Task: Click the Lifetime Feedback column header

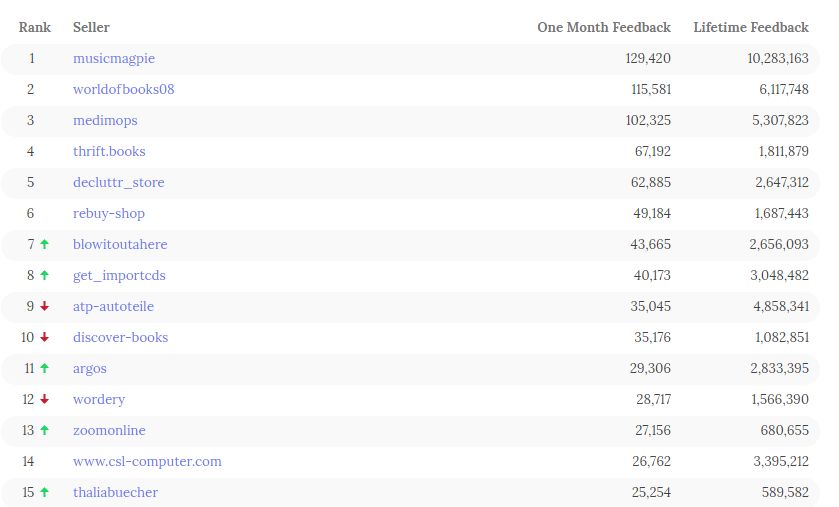Action: click(x=751, y=27)
